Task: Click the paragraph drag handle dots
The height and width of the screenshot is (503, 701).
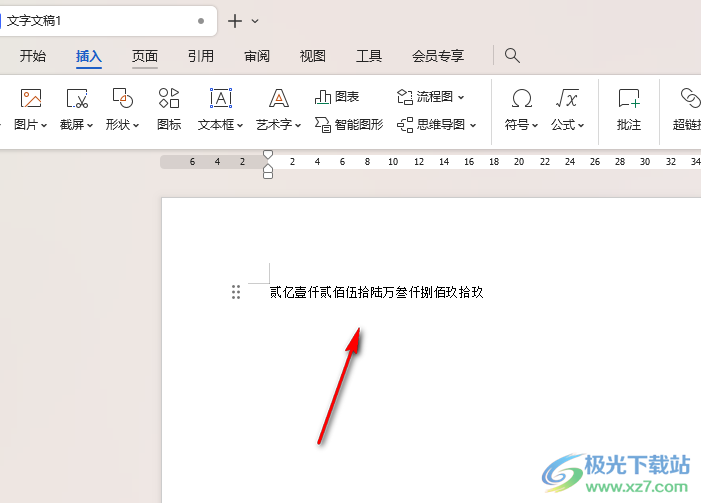Action: click(x=236, y=292)
